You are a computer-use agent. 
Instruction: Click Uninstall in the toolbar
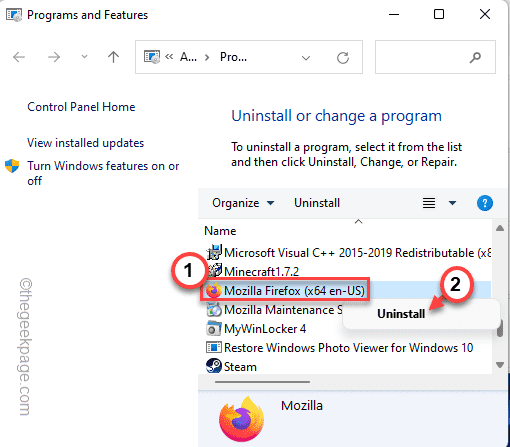pos(317,203)
